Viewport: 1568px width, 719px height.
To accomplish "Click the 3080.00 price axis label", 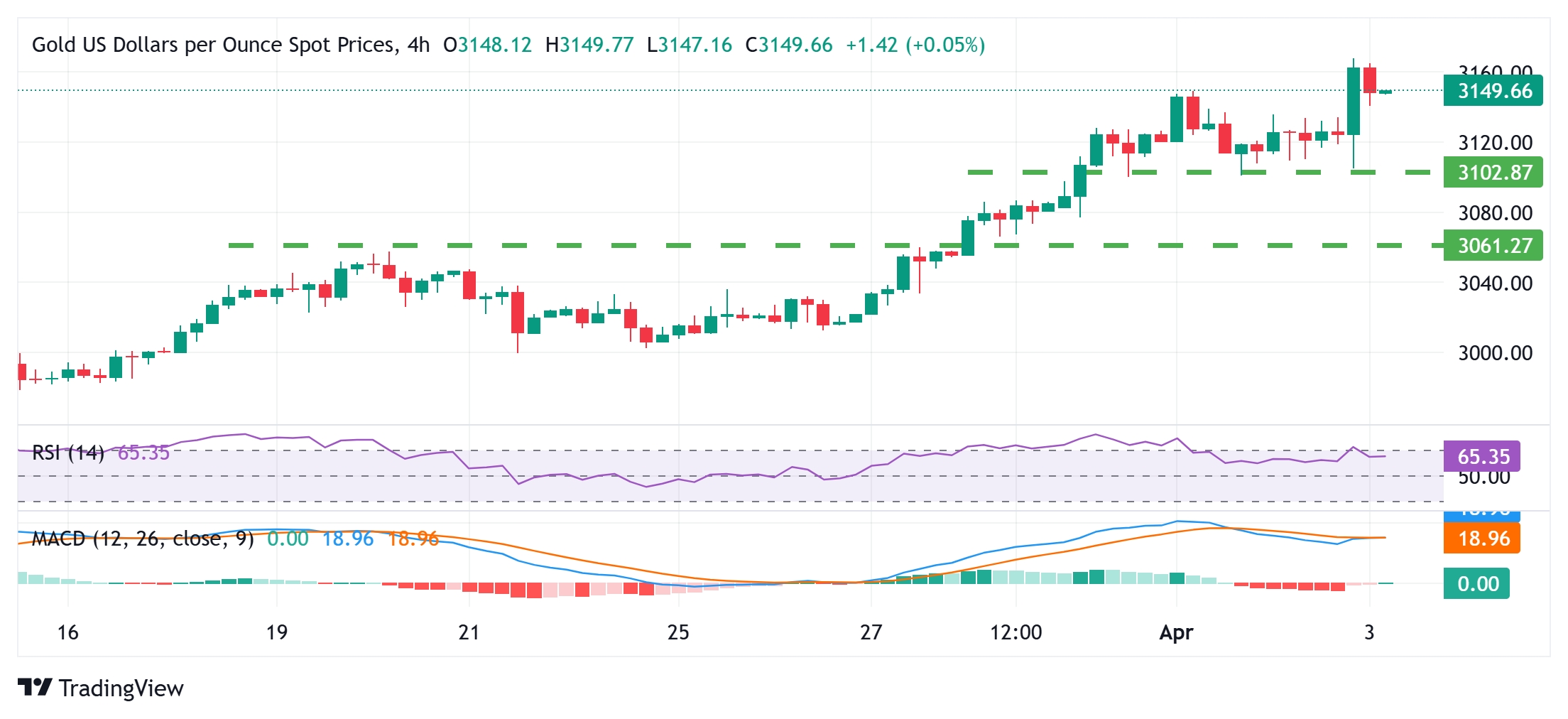I will pyautogui.click(x=1495, y=213).
